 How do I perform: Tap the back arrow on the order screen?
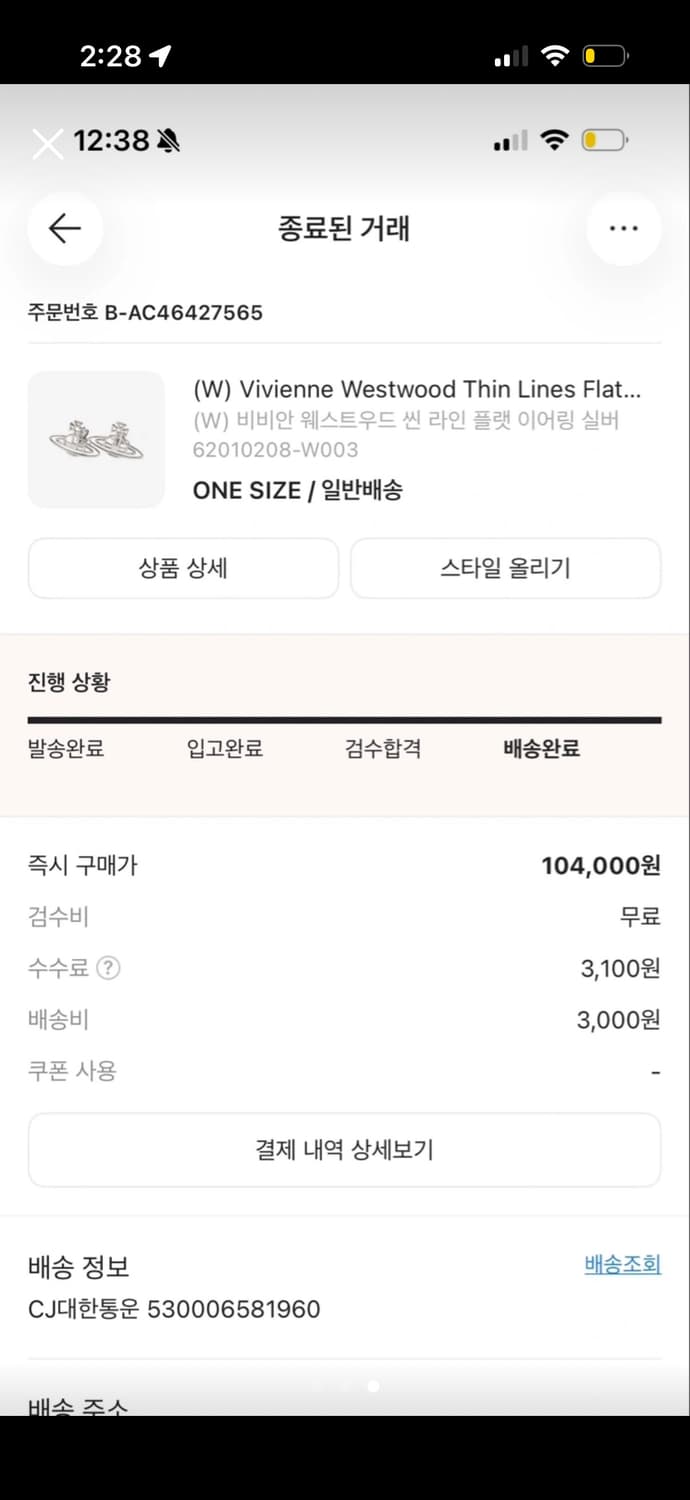64,228
